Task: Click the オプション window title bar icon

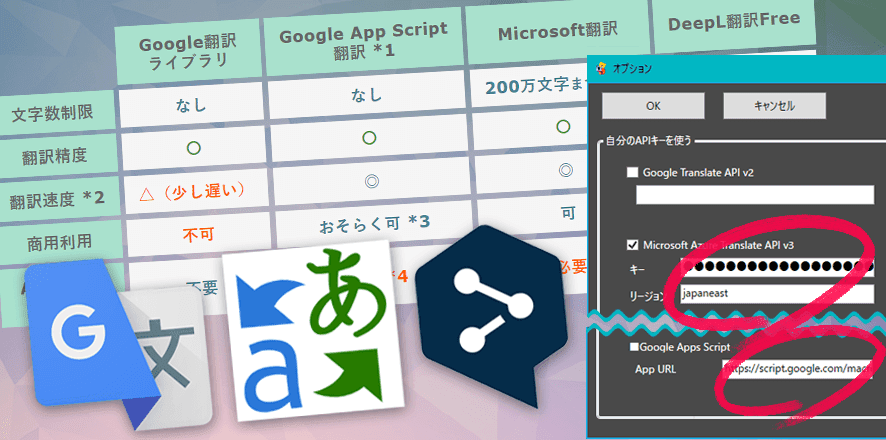Action: tap(601, 69)
